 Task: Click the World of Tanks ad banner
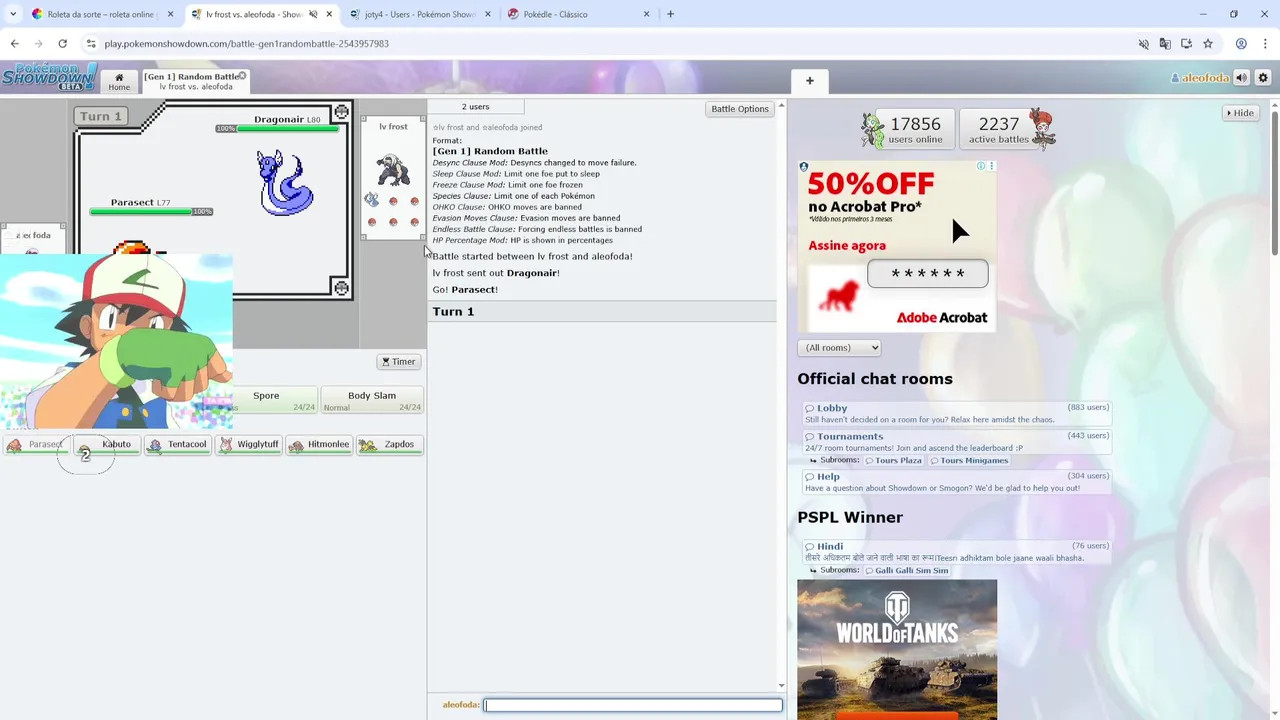point(897,649)
